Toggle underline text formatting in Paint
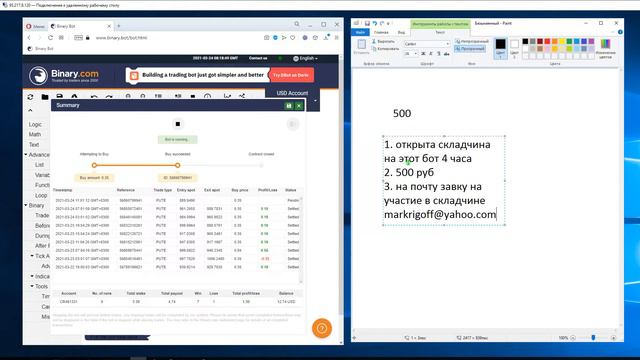 pos(438,53)
